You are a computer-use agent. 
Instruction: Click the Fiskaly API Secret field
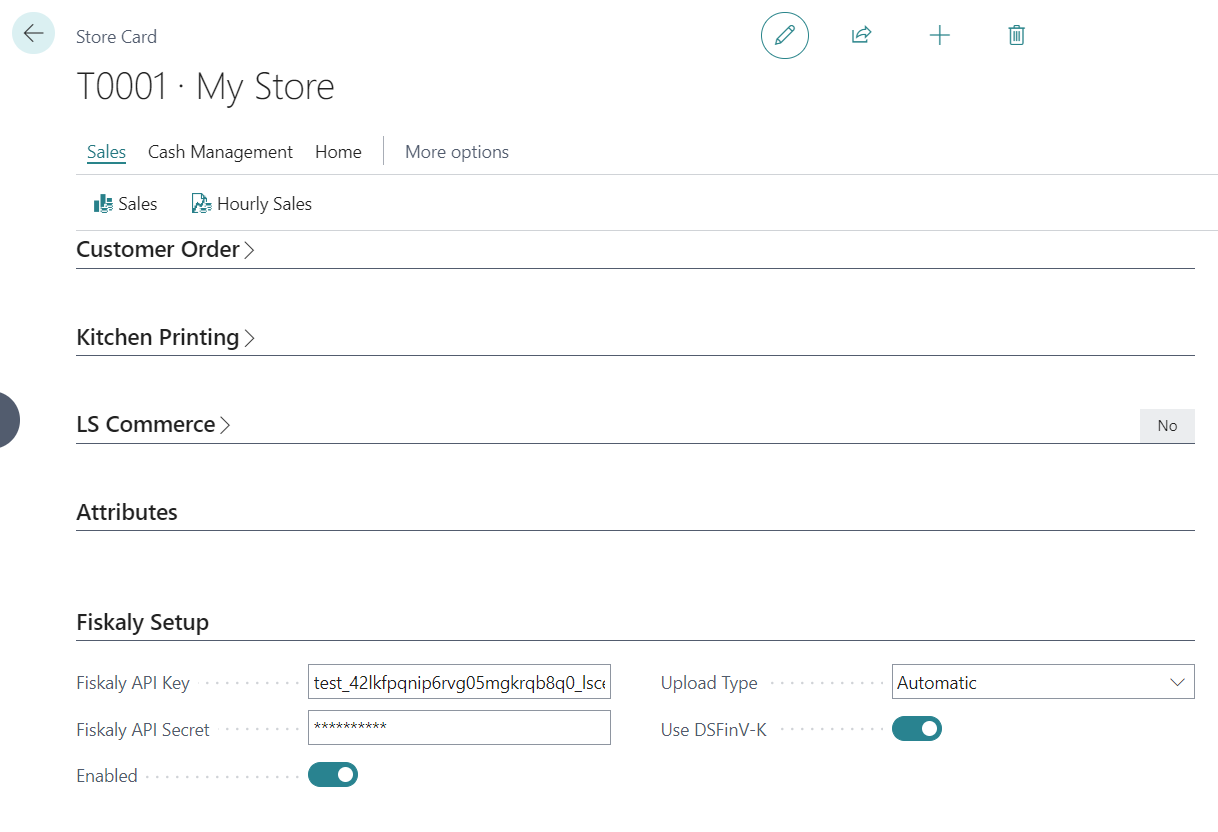[459, 727]
